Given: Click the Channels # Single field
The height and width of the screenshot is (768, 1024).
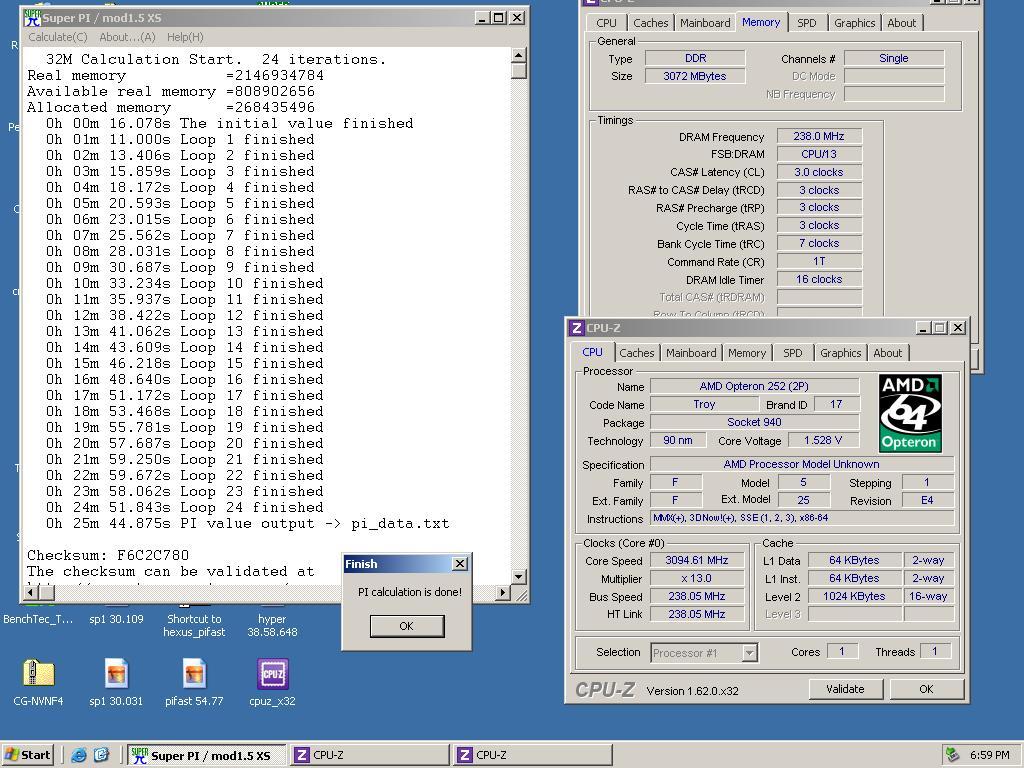Looking at the screenshot, I should [894, 58].
